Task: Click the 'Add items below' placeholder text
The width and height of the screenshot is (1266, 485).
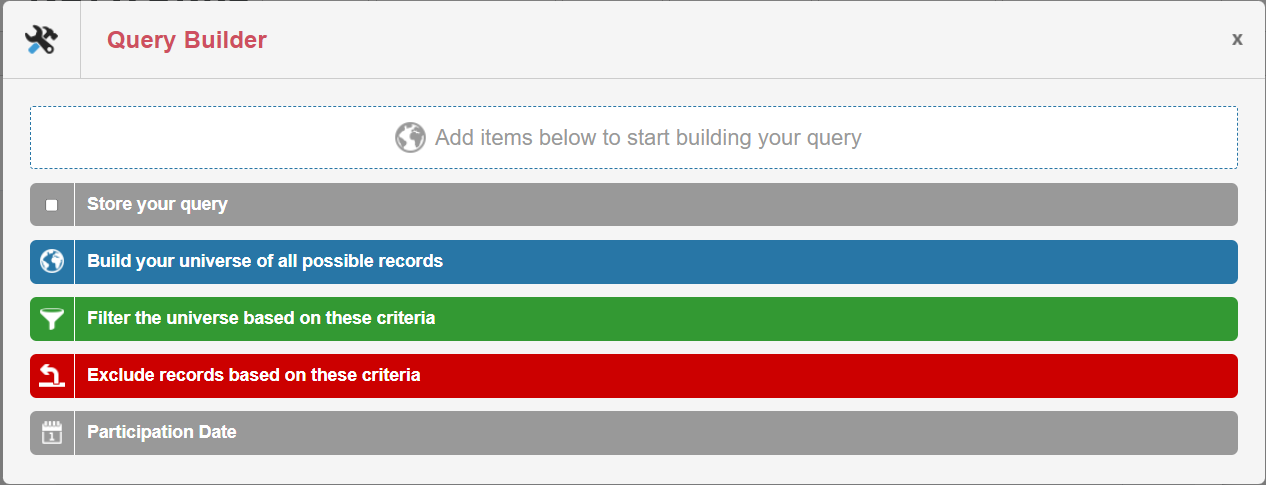Action: 648,137
